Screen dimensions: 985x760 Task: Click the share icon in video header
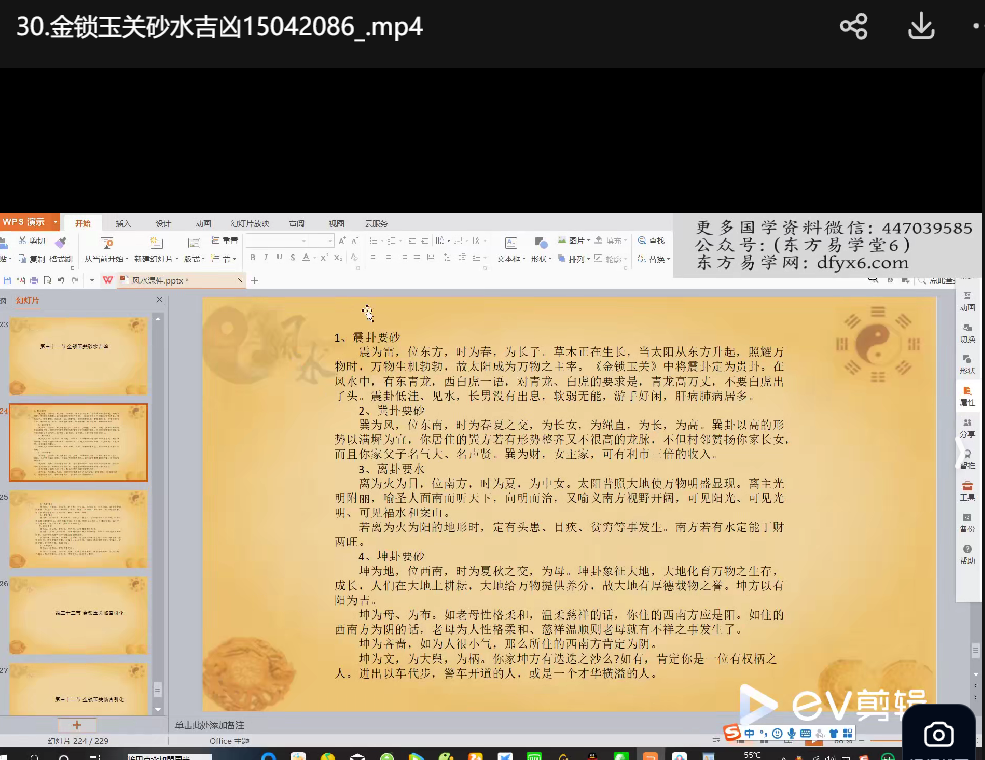[853, 27]
